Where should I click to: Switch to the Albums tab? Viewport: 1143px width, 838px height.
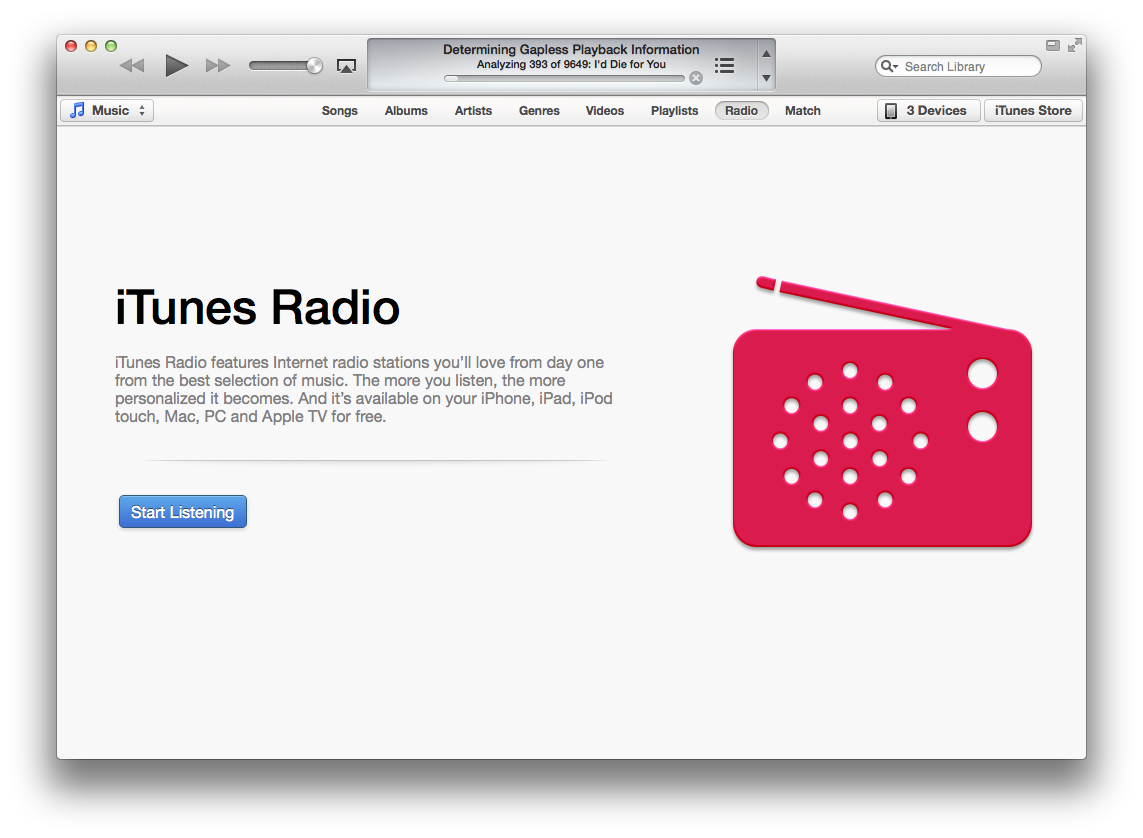pos(406,111)
